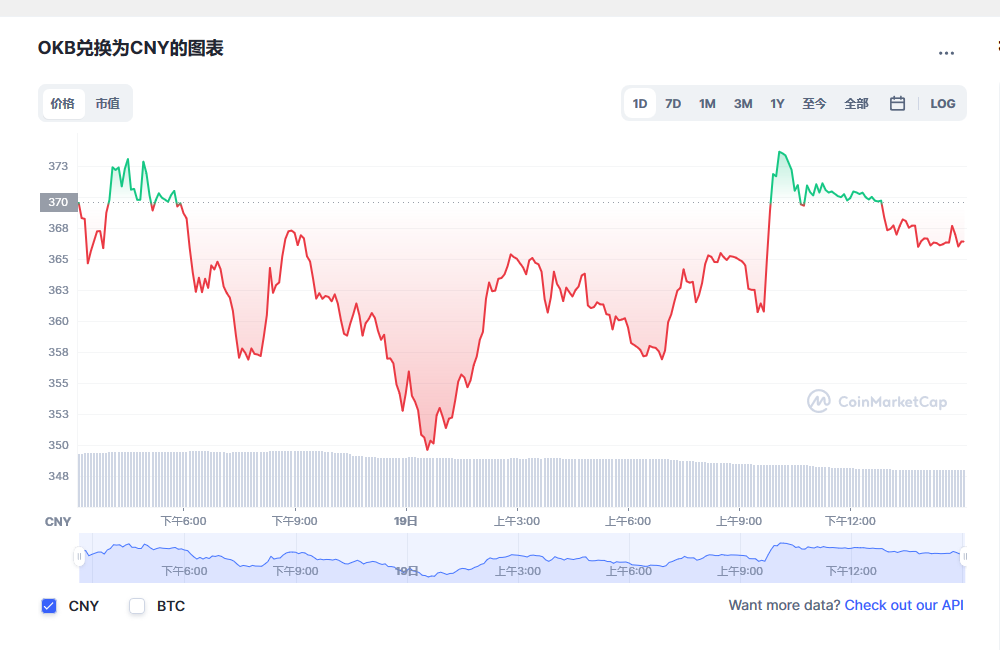Viewport: 1000px width, 650px height.
Task: Select the 1D time range
Action: coord(640,103)
